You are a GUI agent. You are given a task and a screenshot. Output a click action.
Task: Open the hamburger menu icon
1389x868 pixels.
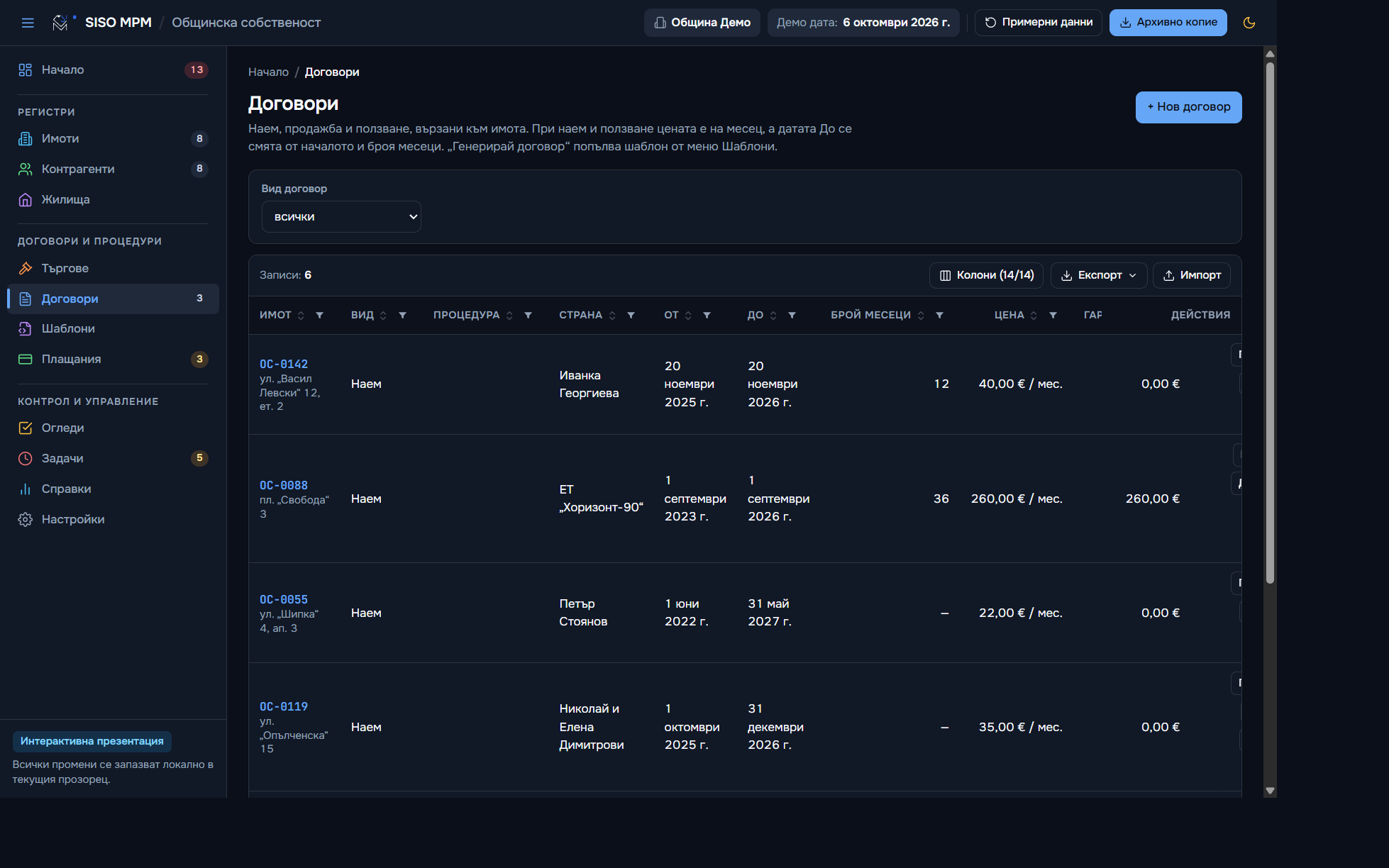coord(28,23)
